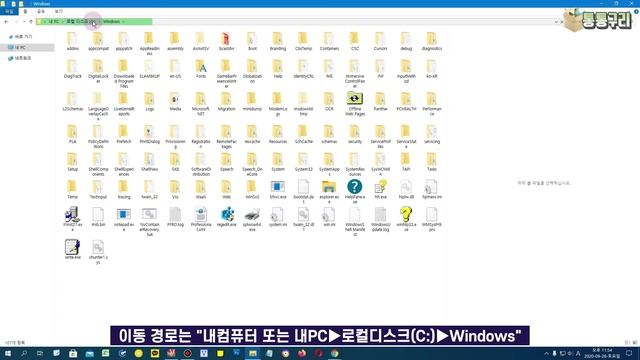The width and height of the screenshot is (640, 360).
Task: Open the Windows Start menu
Action: 8,353
